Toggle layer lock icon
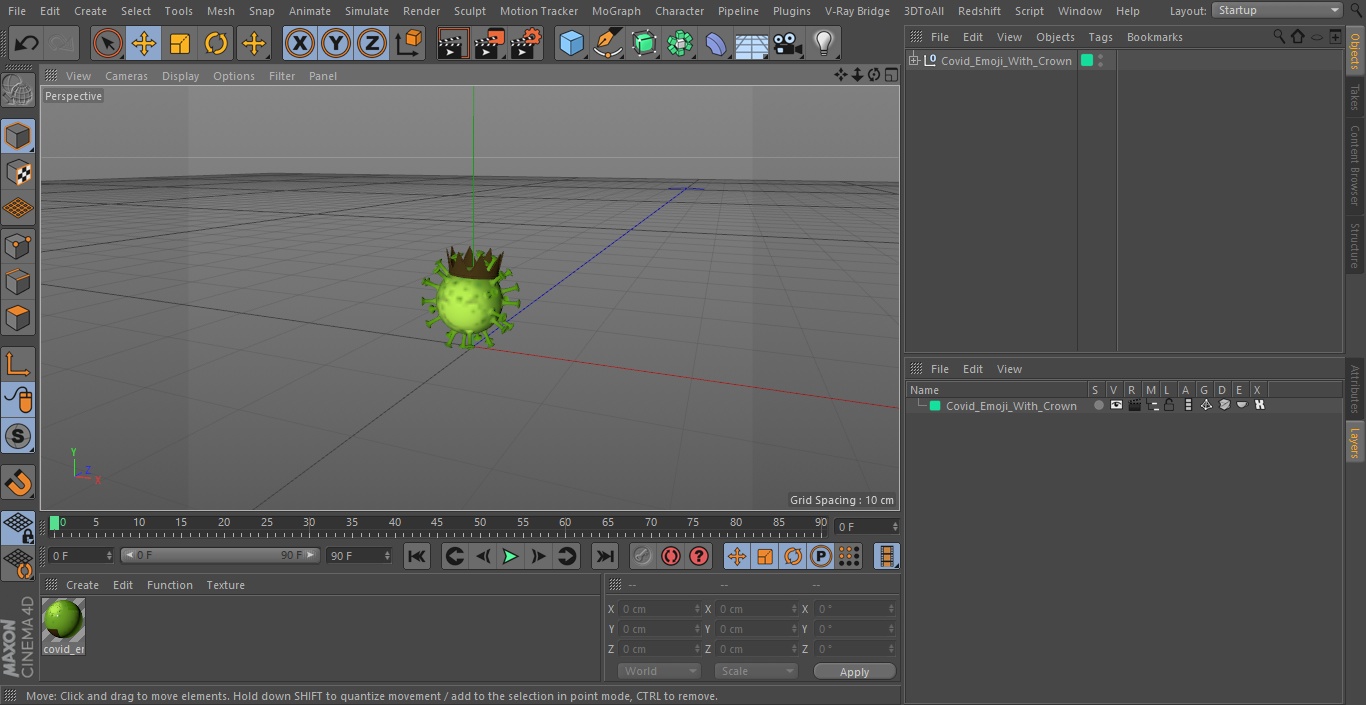Screen dimensions: 1366x705 [x=1169, y=405]
